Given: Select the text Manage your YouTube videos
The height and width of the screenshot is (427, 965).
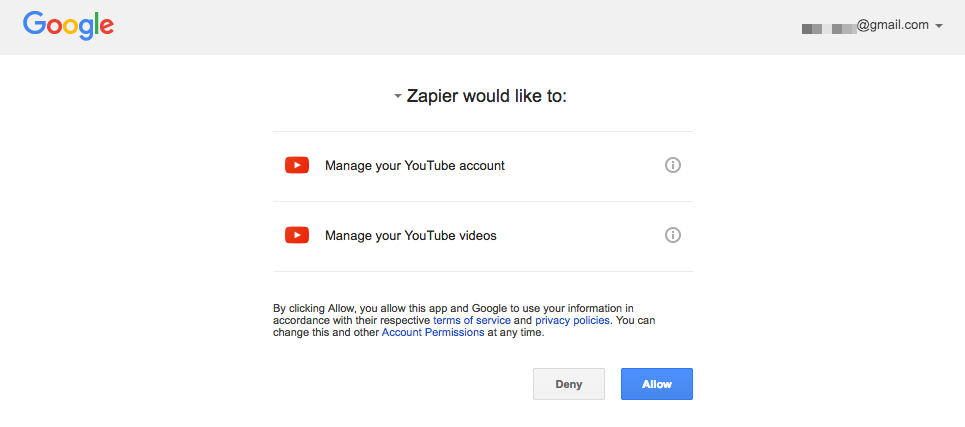Looking at the screenshot, I should click(410, 236).
